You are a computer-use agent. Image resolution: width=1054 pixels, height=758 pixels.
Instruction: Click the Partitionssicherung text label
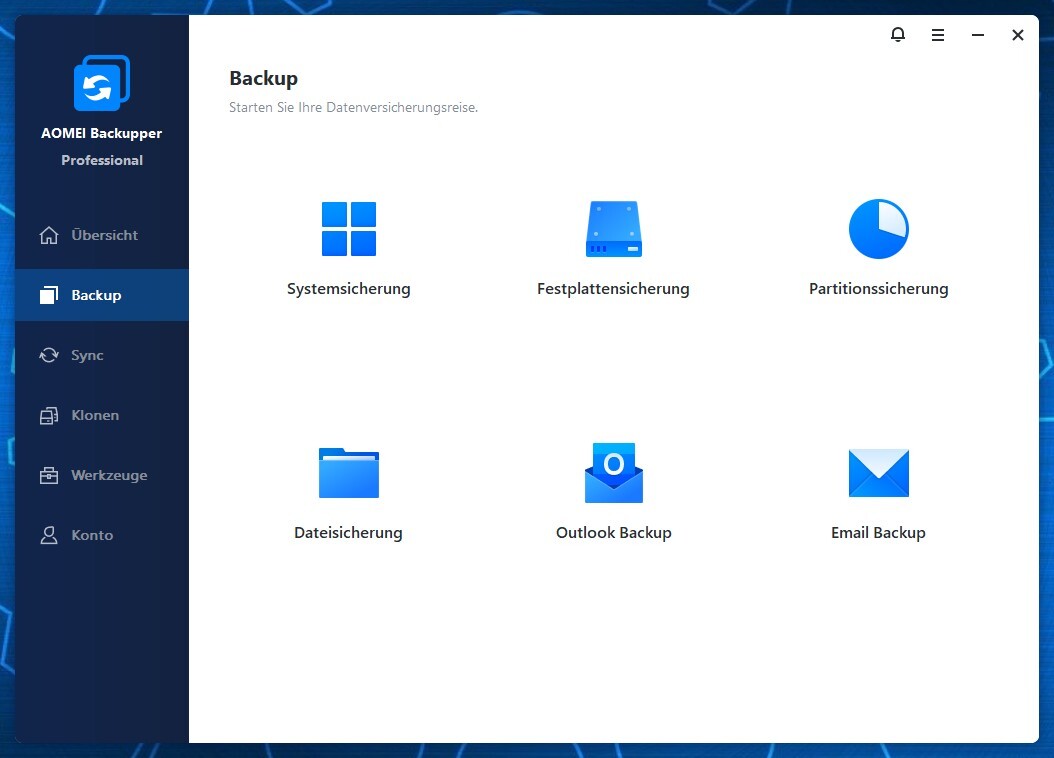click(878, 289)
